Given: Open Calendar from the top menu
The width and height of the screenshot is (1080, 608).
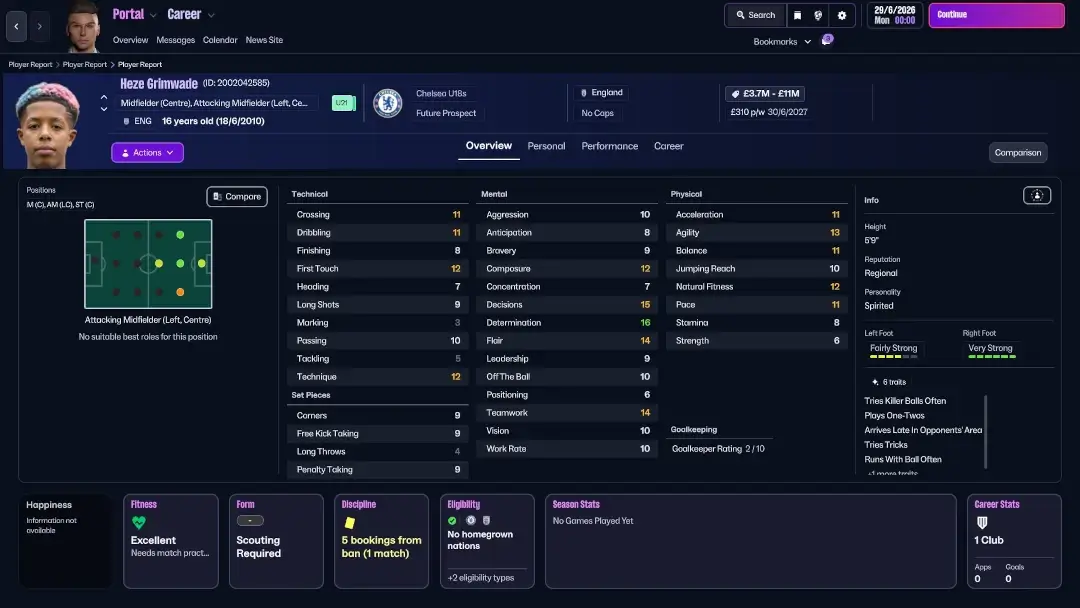Looking at the screenshot, I should point(220,40).
